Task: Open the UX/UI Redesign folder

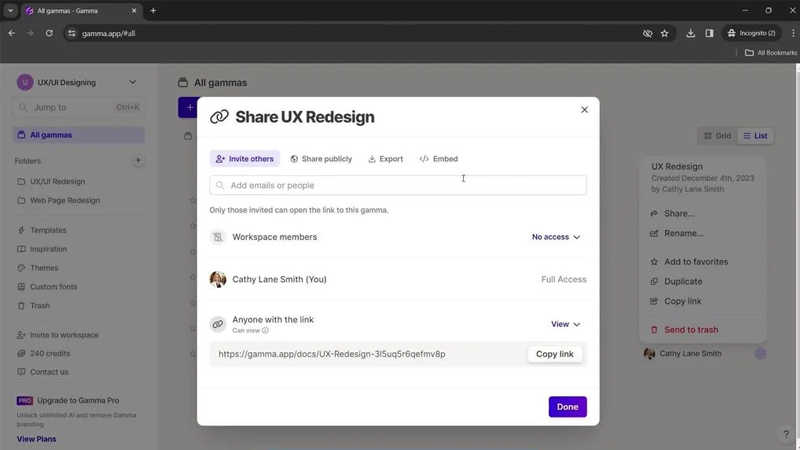Action: click(x=57, y=181)
